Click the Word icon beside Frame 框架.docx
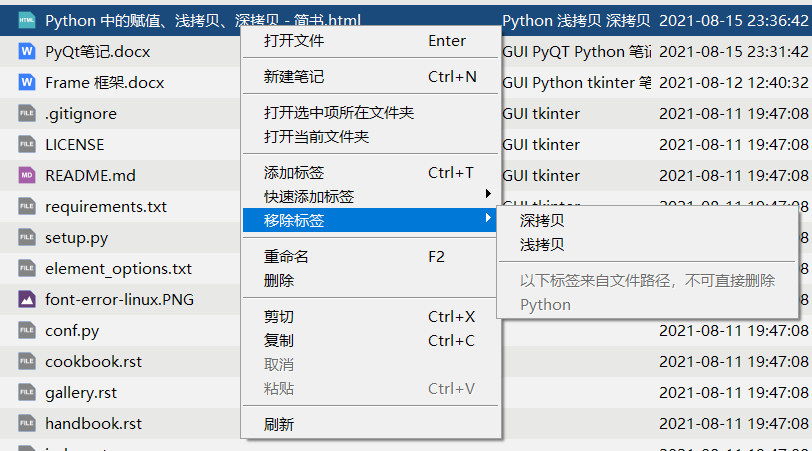This screenshot has width=812, height=451. [27, 82]
